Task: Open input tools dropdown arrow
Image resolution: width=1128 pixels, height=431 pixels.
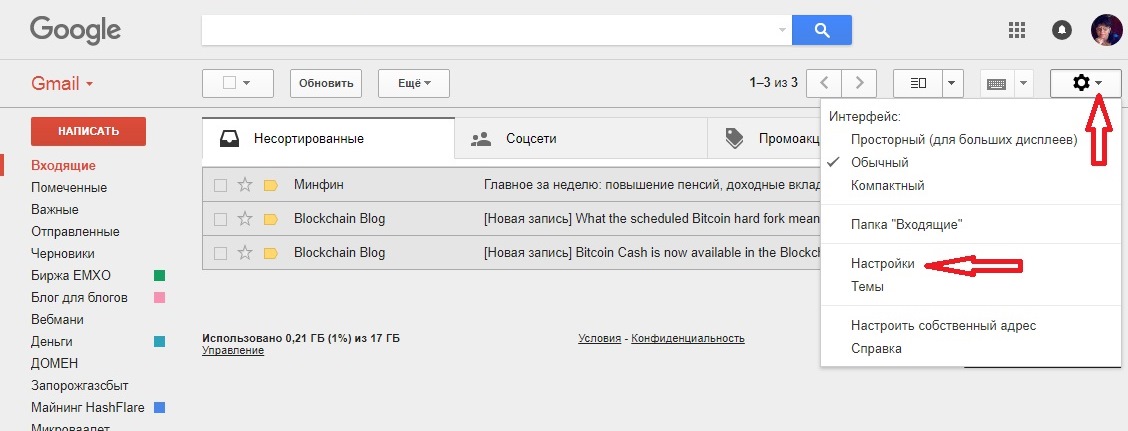Action: pos(1023,83)
